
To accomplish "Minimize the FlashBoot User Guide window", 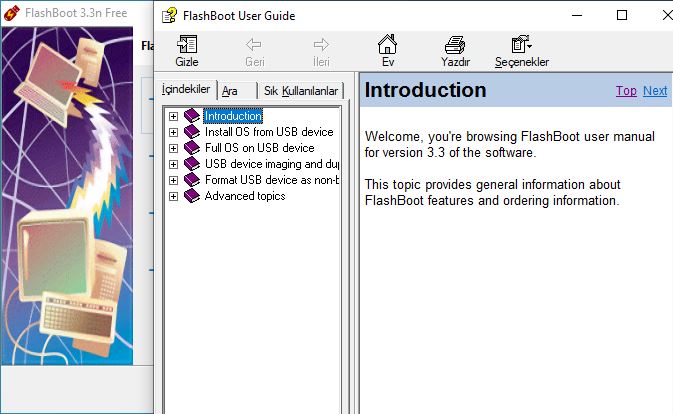I will tap(577, 15).
